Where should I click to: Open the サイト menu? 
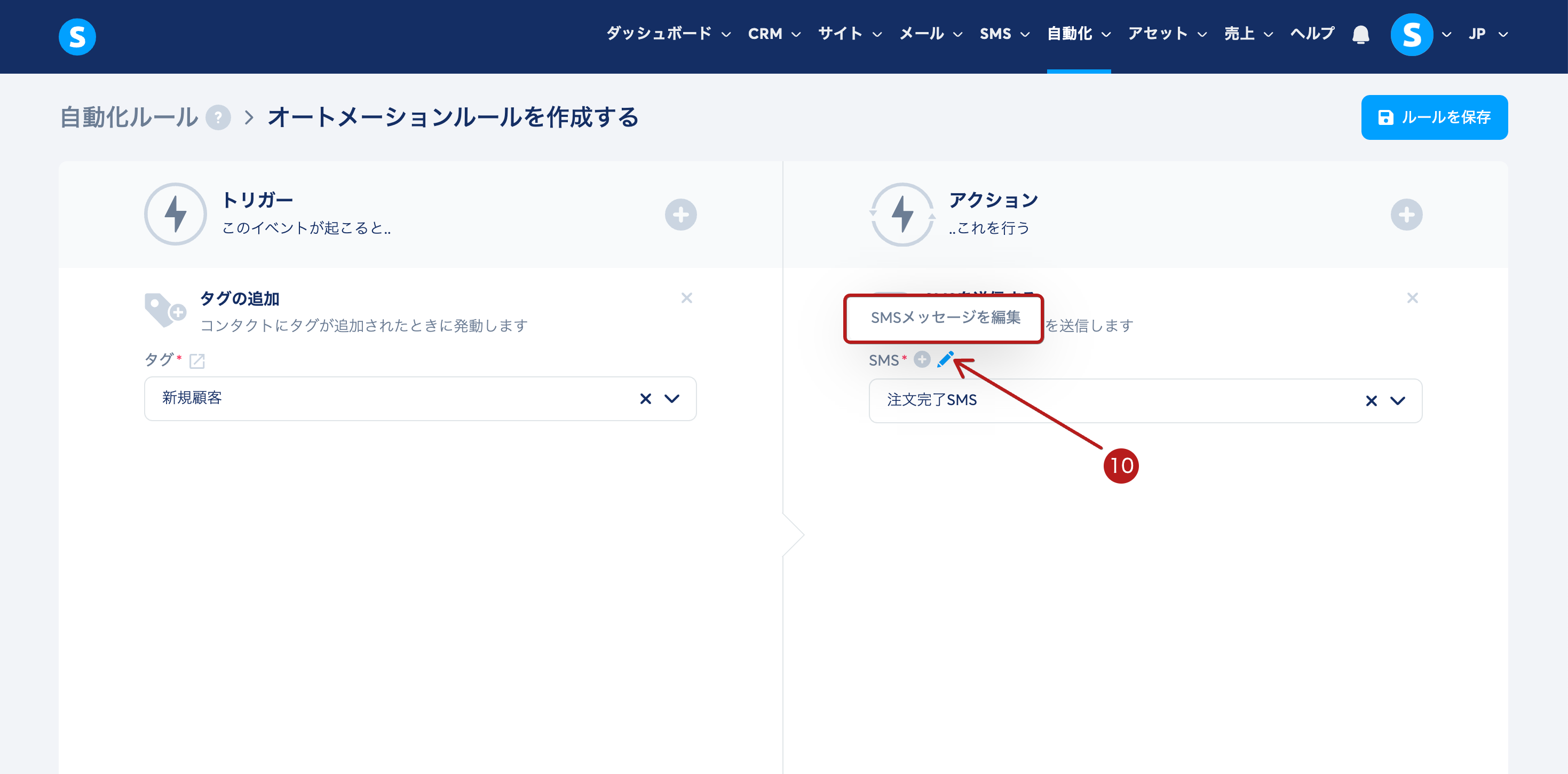(850, 34)
